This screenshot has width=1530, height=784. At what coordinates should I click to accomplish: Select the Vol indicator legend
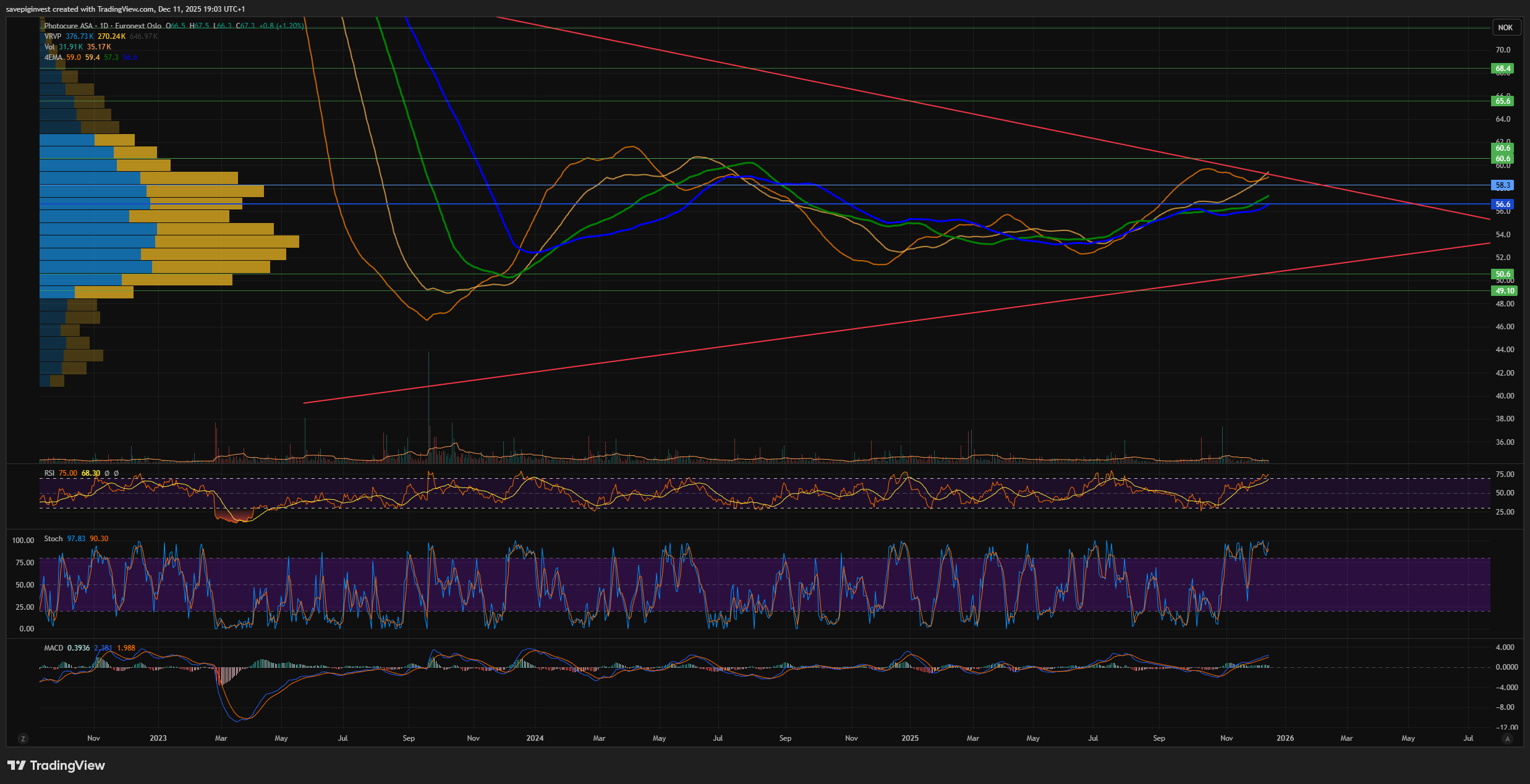(49, 47)
